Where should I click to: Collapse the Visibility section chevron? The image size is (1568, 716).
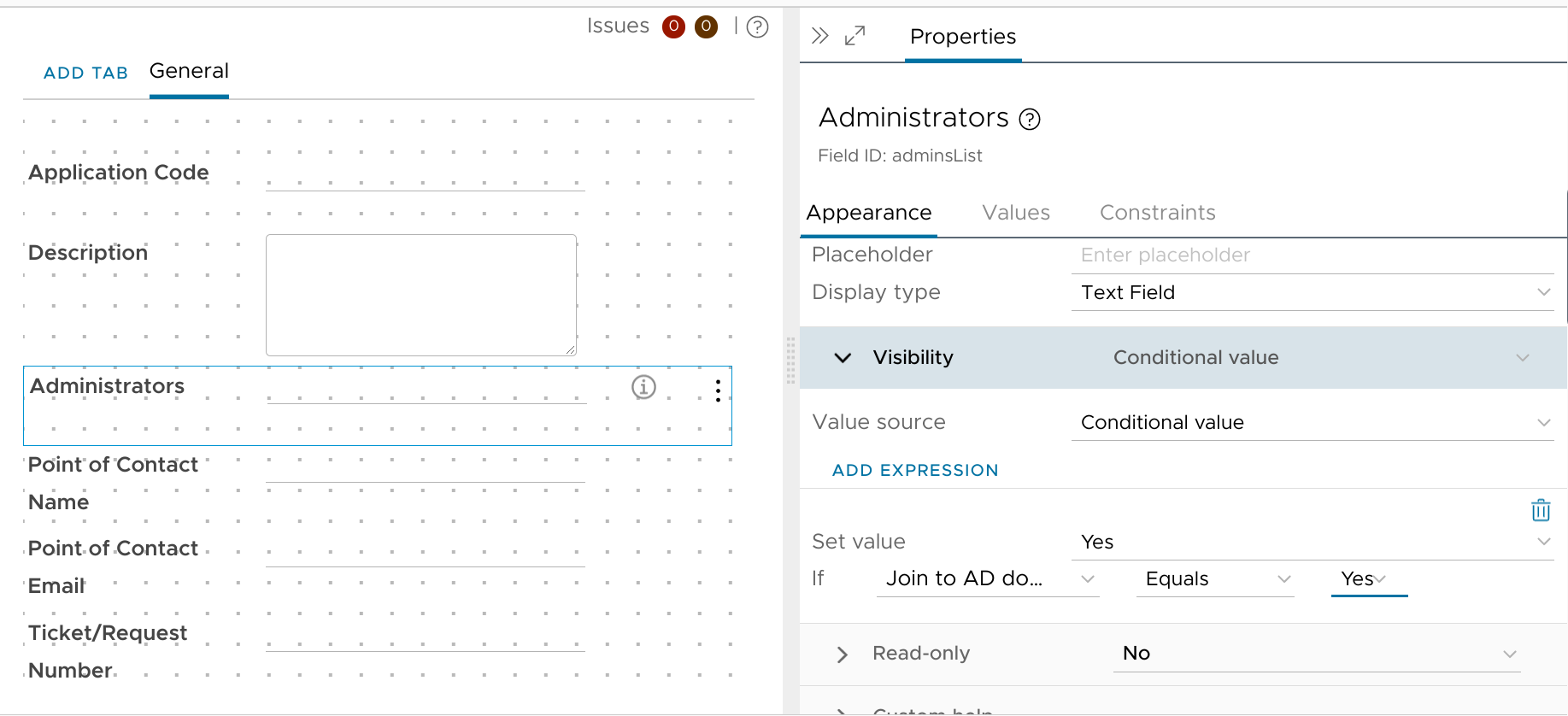(x=843, y=357)
